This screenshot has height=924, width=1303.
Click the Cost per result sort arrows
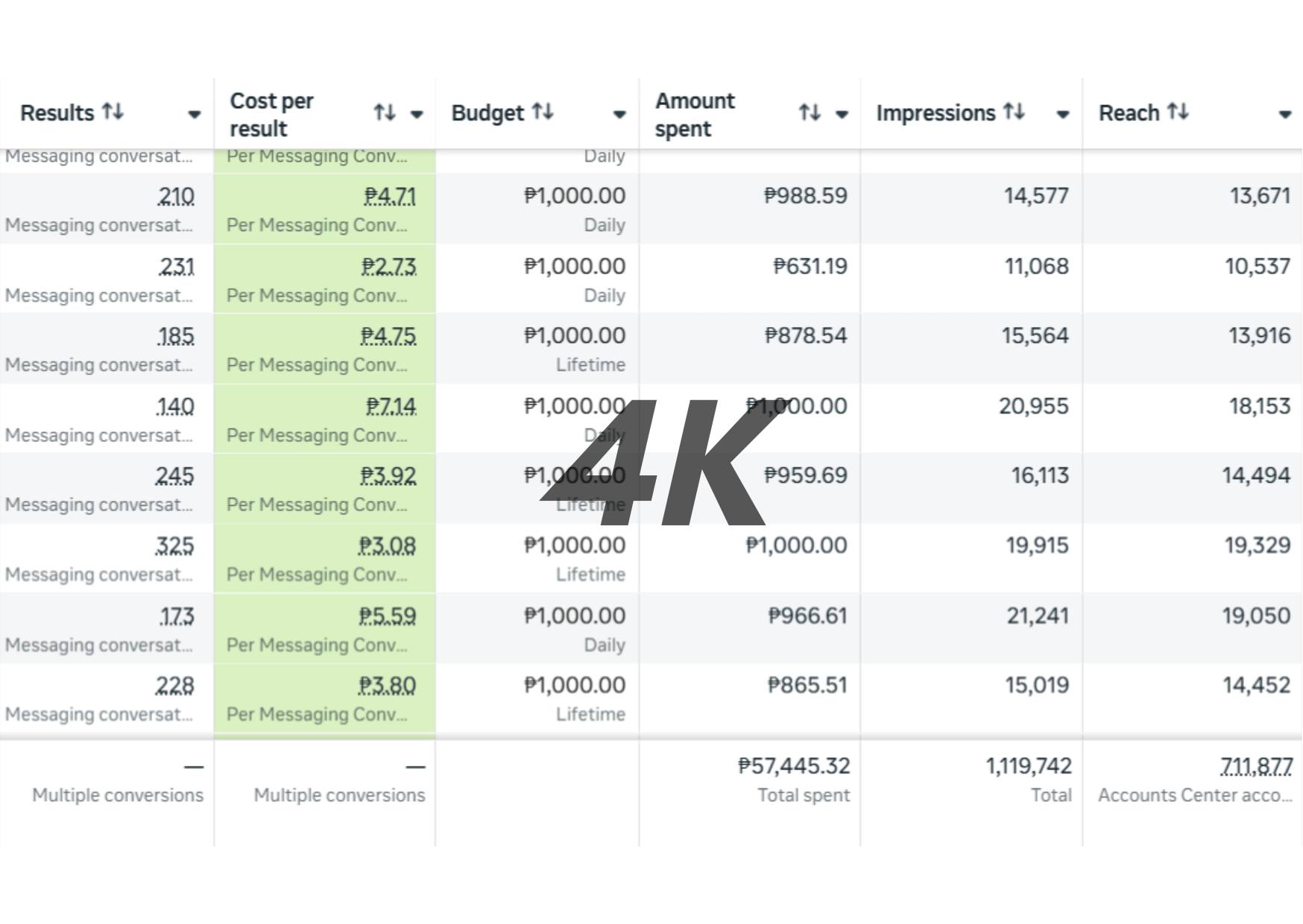click(x=384, y=113)
